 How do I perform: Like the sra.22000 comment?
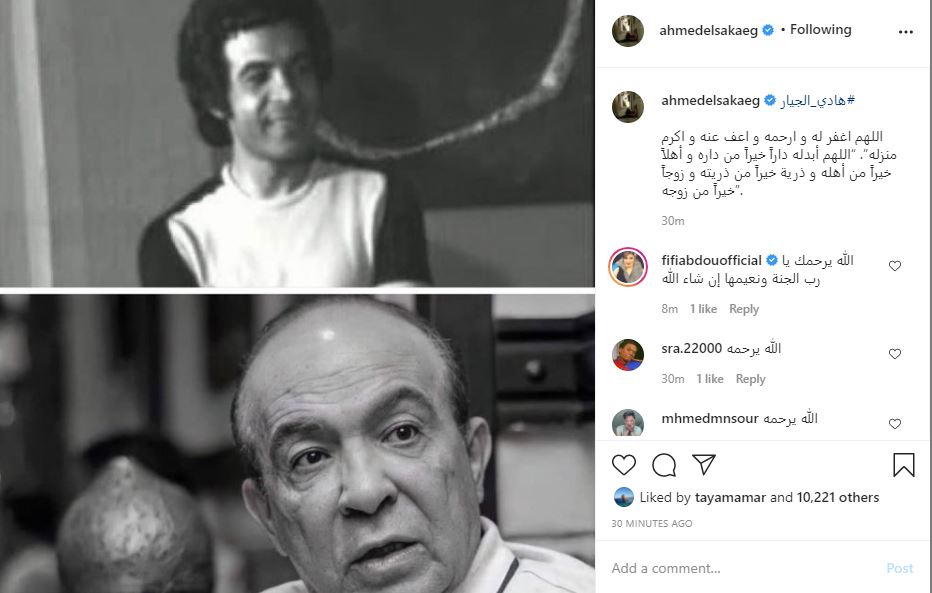pos(895,354)
